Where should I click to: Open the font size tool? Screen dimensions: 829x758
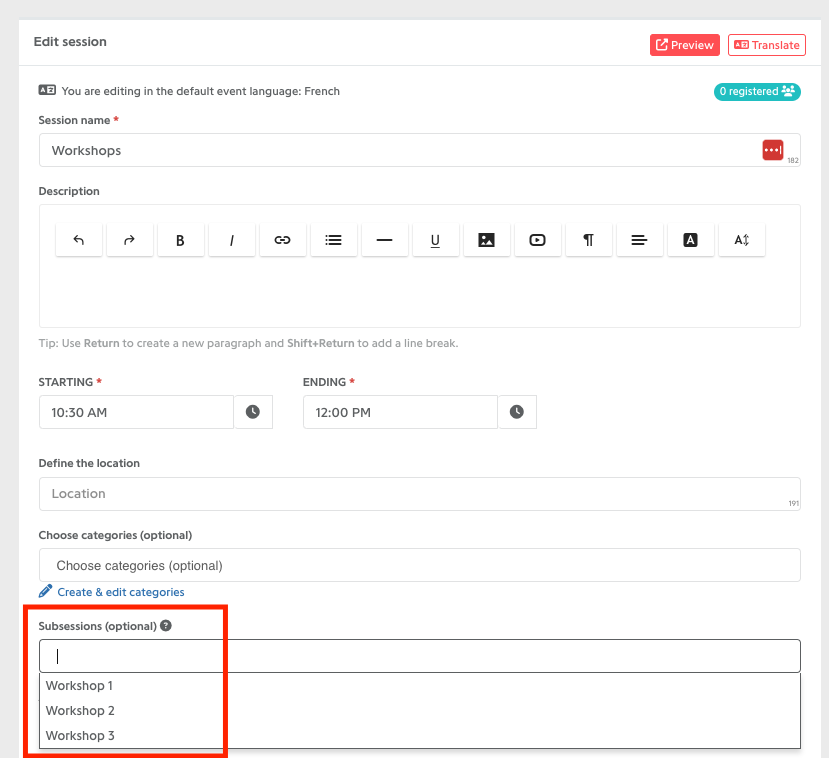point(742,240)
